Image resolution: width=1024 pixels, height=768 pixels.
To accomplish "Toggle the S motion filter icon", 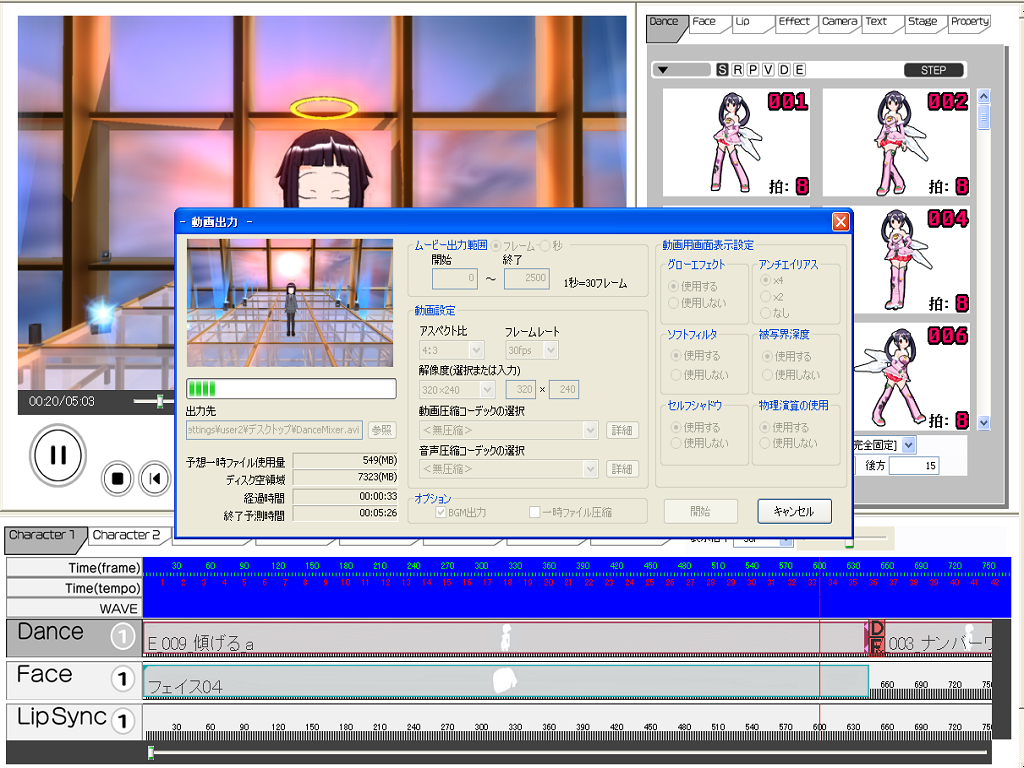I will pyautogui.click(x=723, y=70).
